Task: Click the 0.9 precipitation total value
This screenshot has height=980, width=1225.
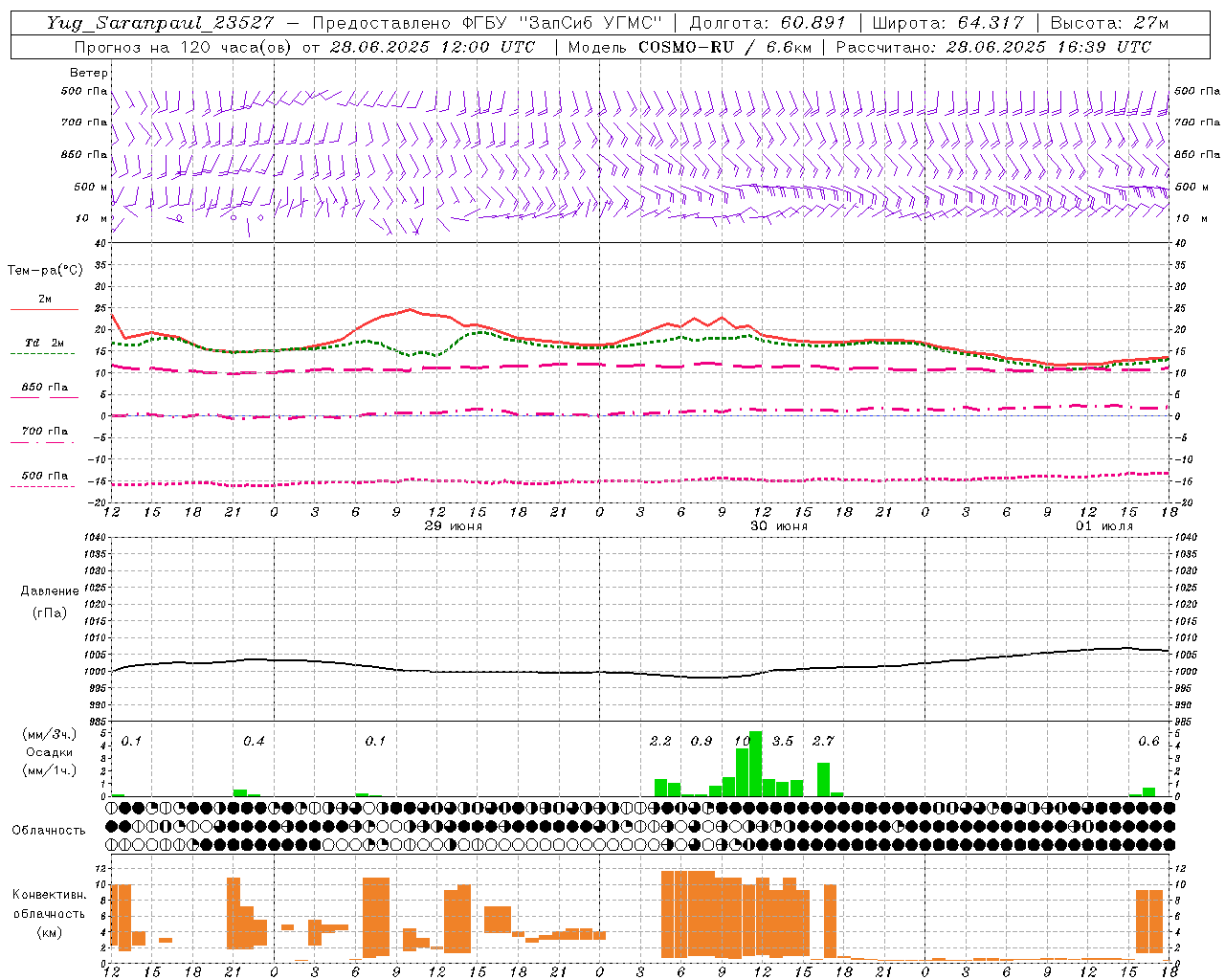Action: (702, 741)
